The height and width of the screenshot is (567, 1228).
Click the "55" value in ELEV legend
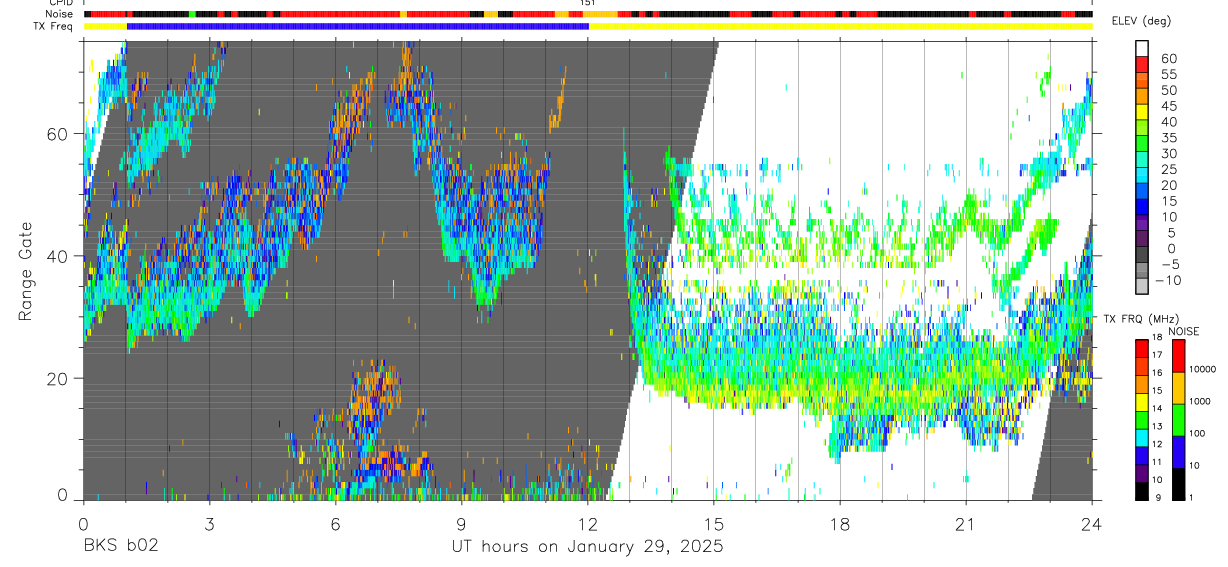[x=1169, y=74]
